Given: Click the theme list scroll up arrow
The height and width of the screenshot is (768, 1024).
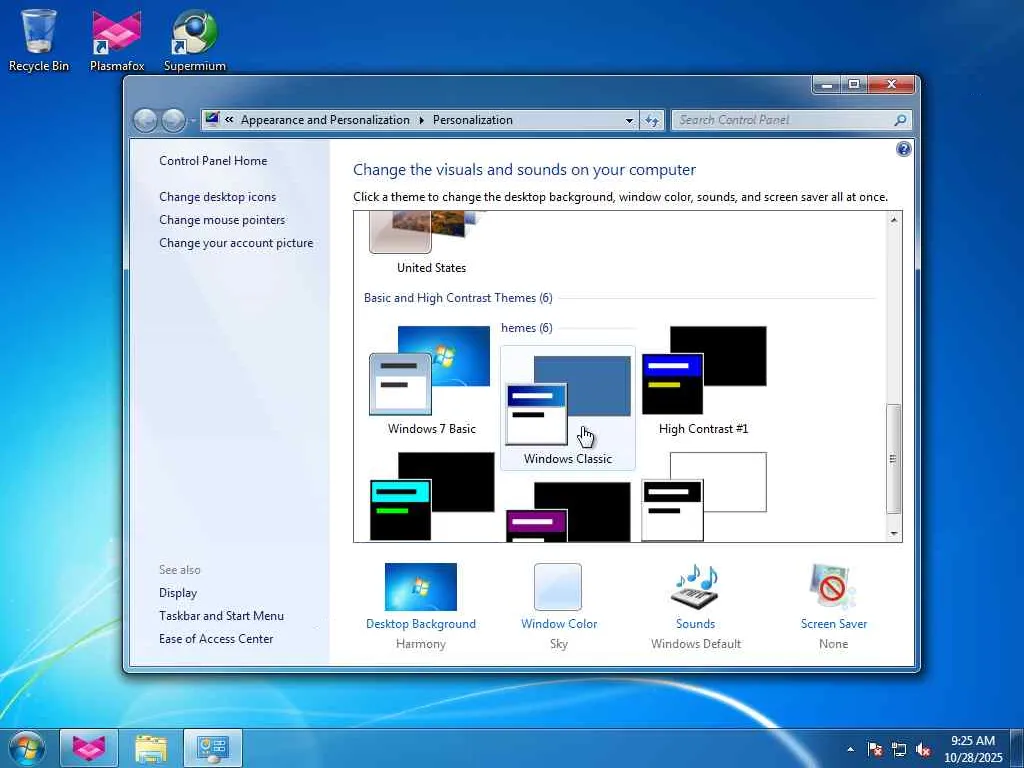Looking at the screenshot, I should tap(893, 220).
